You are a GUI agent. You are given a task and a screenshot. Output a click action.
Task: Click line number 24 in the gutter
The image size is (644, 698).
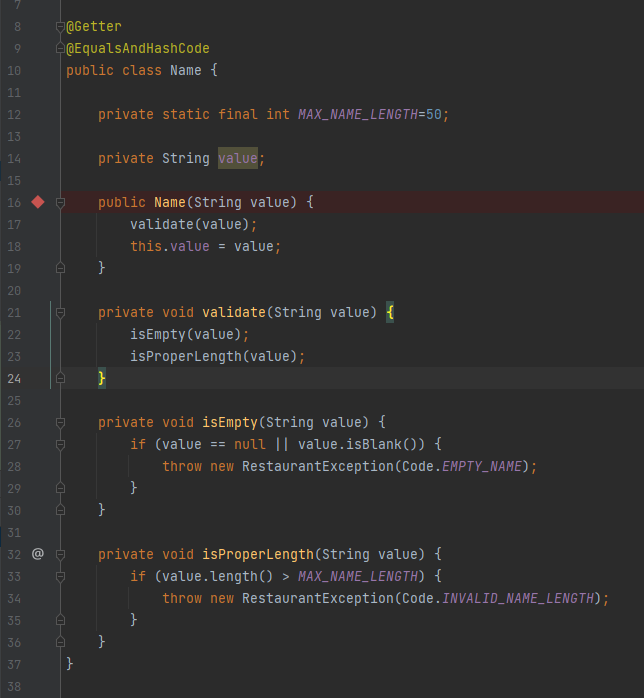(14, 378)
